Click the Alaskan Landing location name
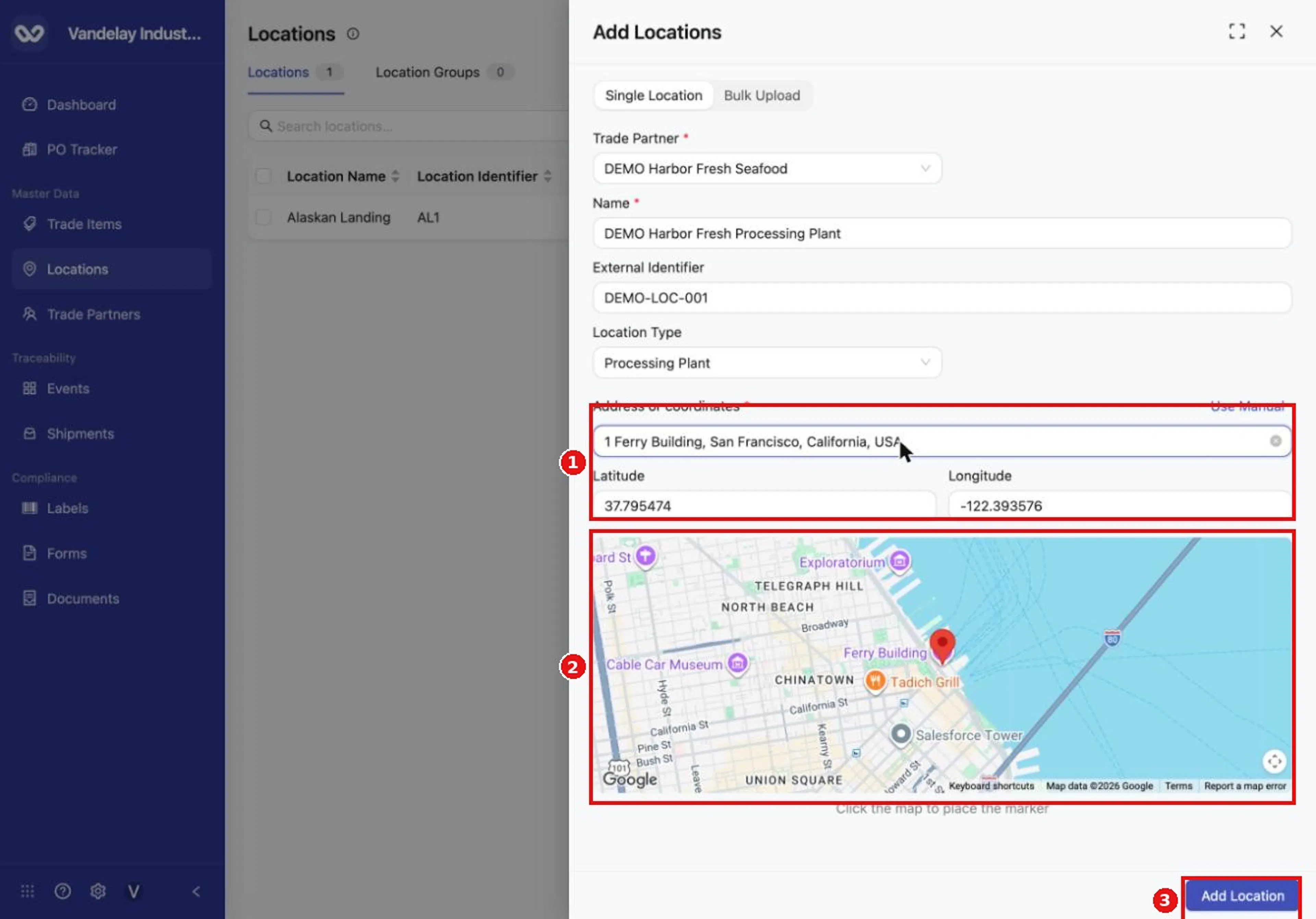 338,217
